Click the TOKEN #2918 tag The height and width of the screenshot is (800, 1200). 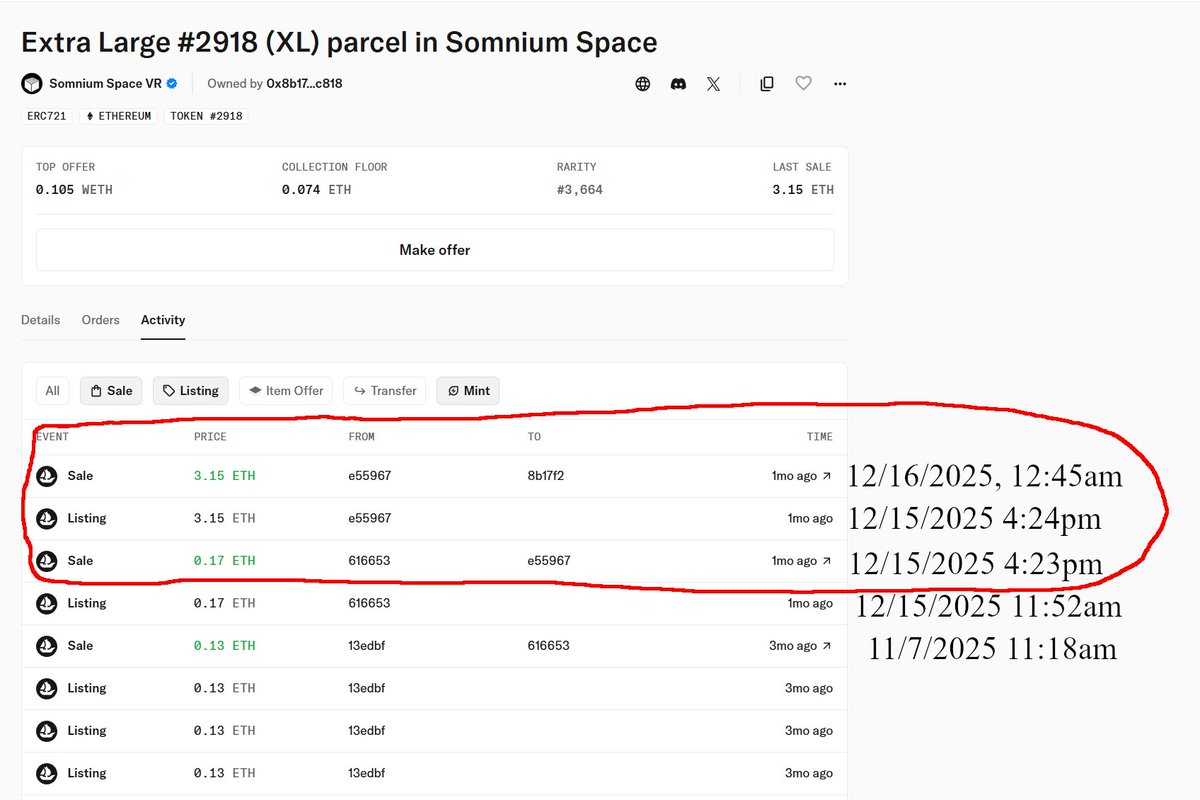(x=206, y=116)
